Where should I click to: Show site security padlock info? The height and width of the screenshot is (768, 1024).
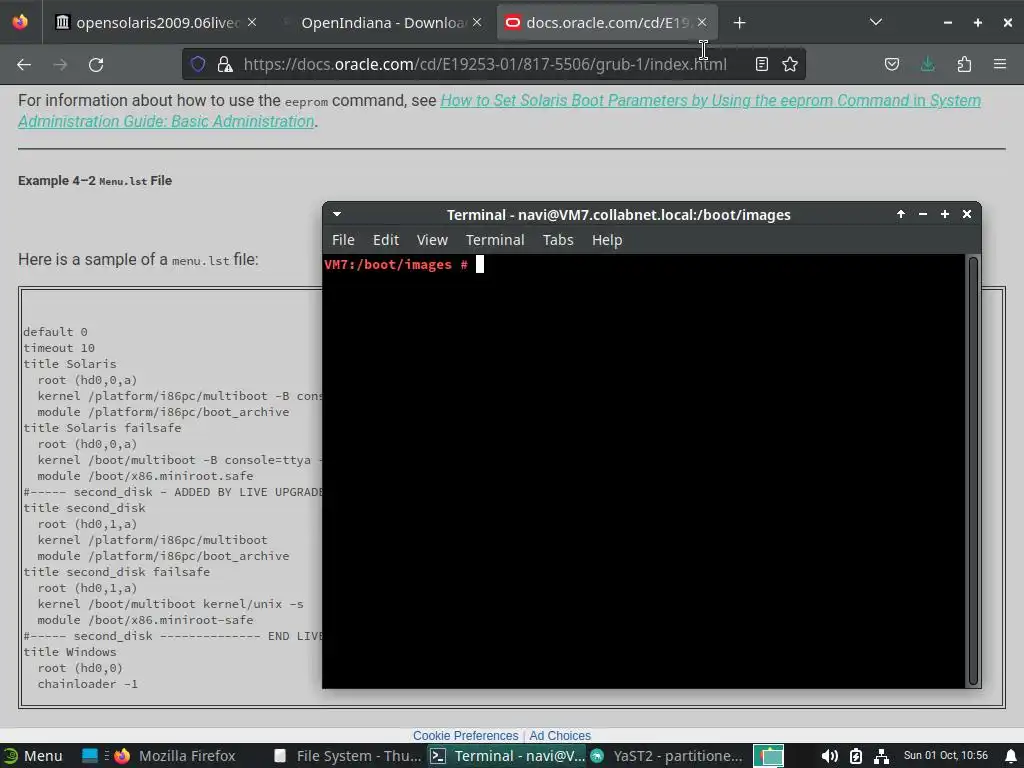pos(225,64)
